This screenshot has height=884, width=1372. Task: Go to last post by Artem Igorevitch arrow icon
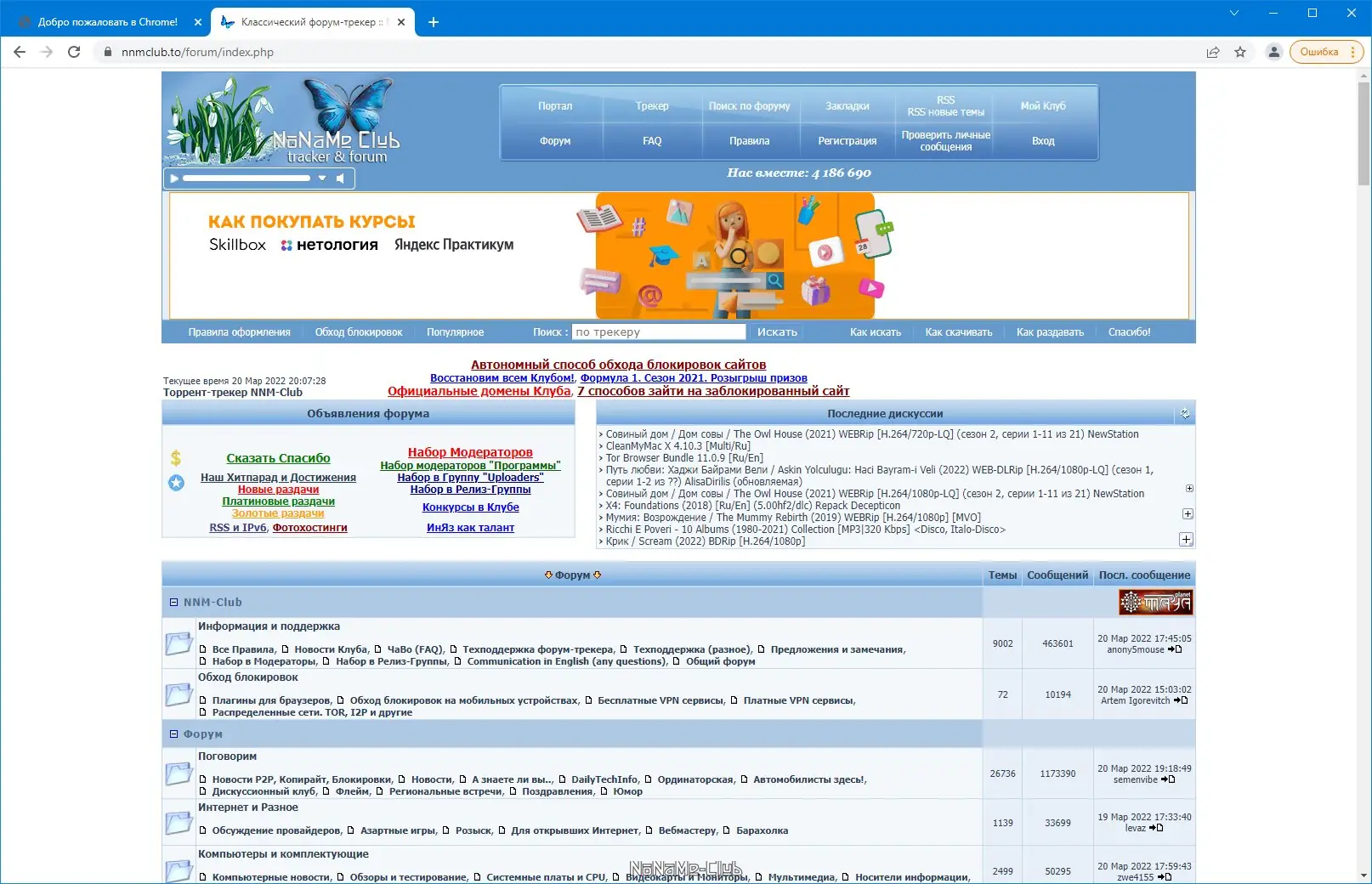(1181, 700)
